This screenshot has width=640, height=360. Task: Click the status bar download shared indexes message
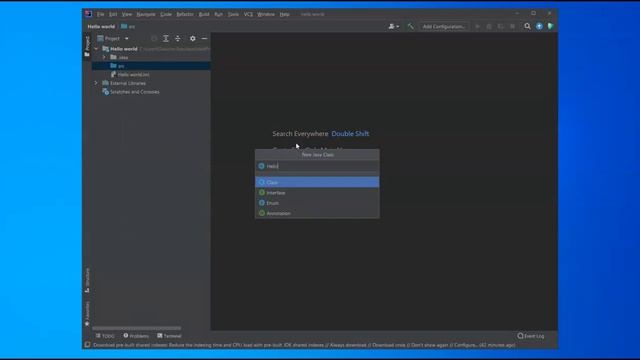pos(304,345)
